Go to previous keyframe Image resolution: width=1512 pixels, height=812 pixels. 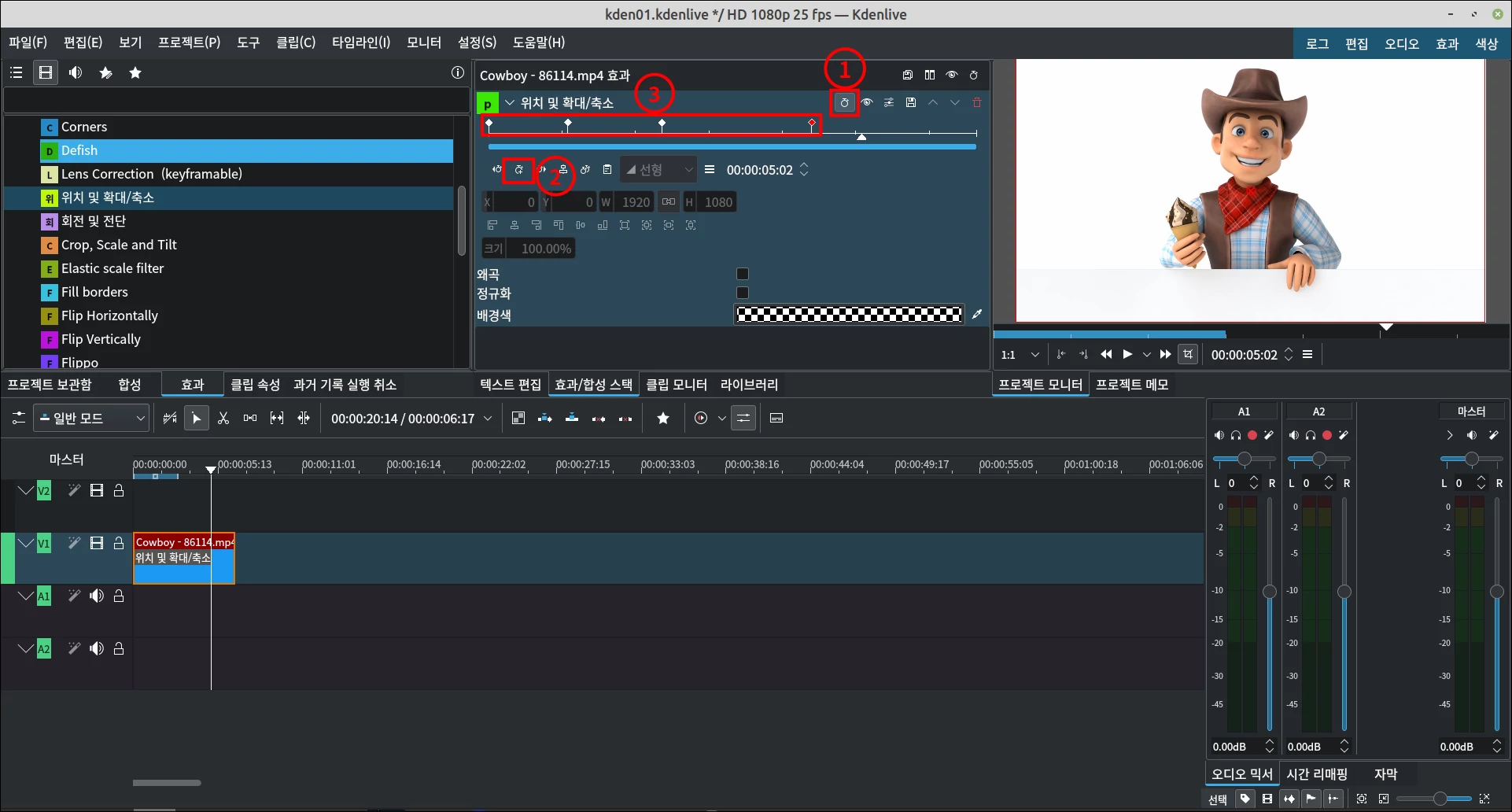click(x=497, y=170)
